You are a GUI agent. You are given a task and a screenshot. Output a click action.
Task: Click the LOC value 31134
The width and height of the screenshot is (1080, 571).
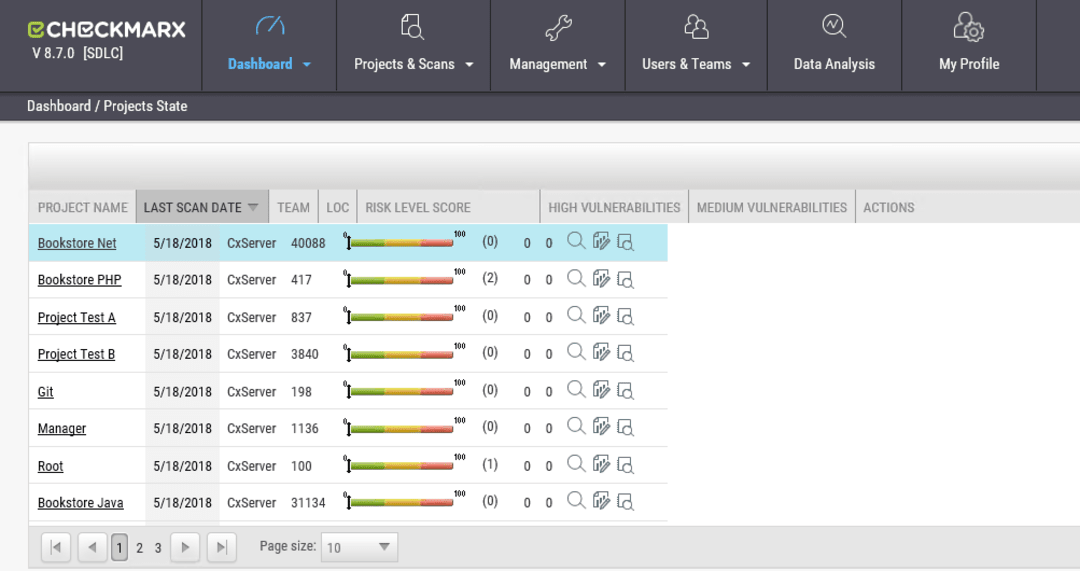308,503
